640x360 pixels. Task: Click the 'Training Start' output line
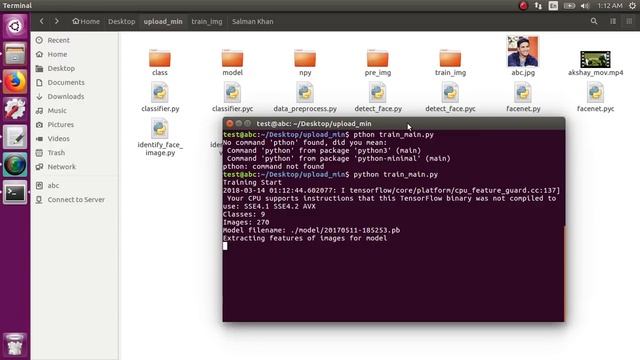pyautogui.click(x=252, y=182)
